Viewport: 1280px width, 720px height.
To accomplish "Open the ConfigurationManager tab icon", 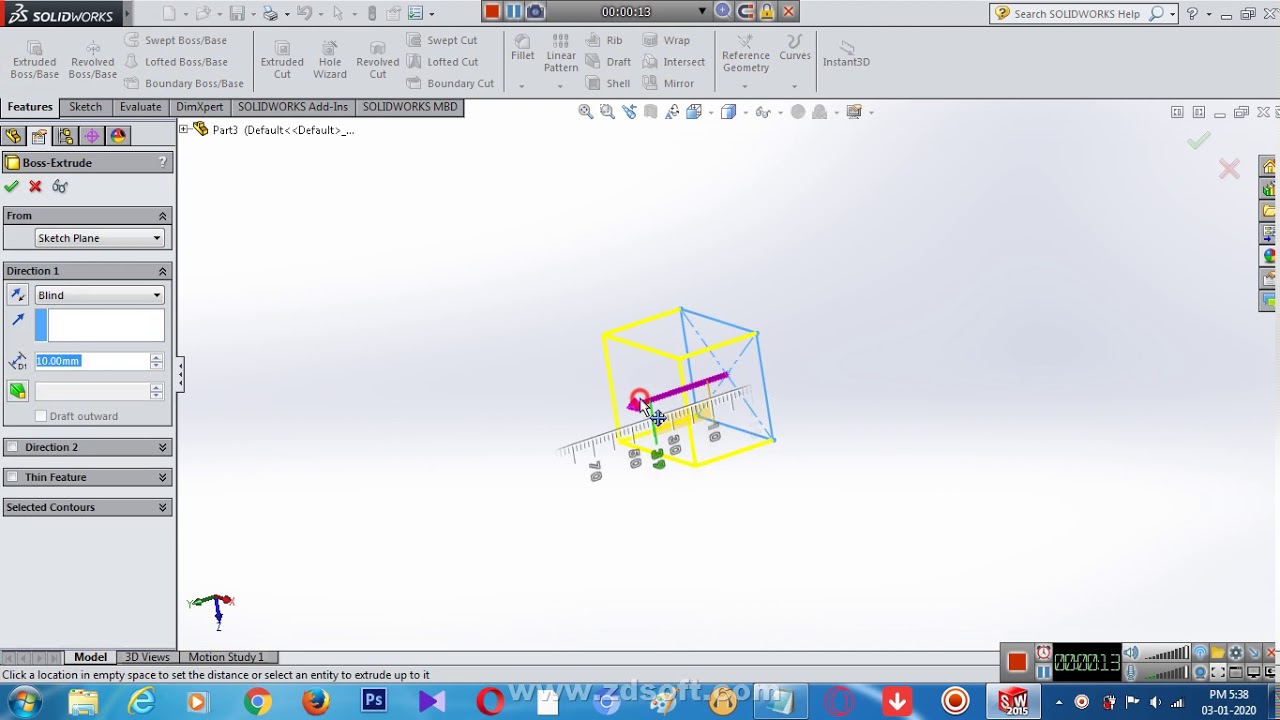I will [x=65, y=136].
